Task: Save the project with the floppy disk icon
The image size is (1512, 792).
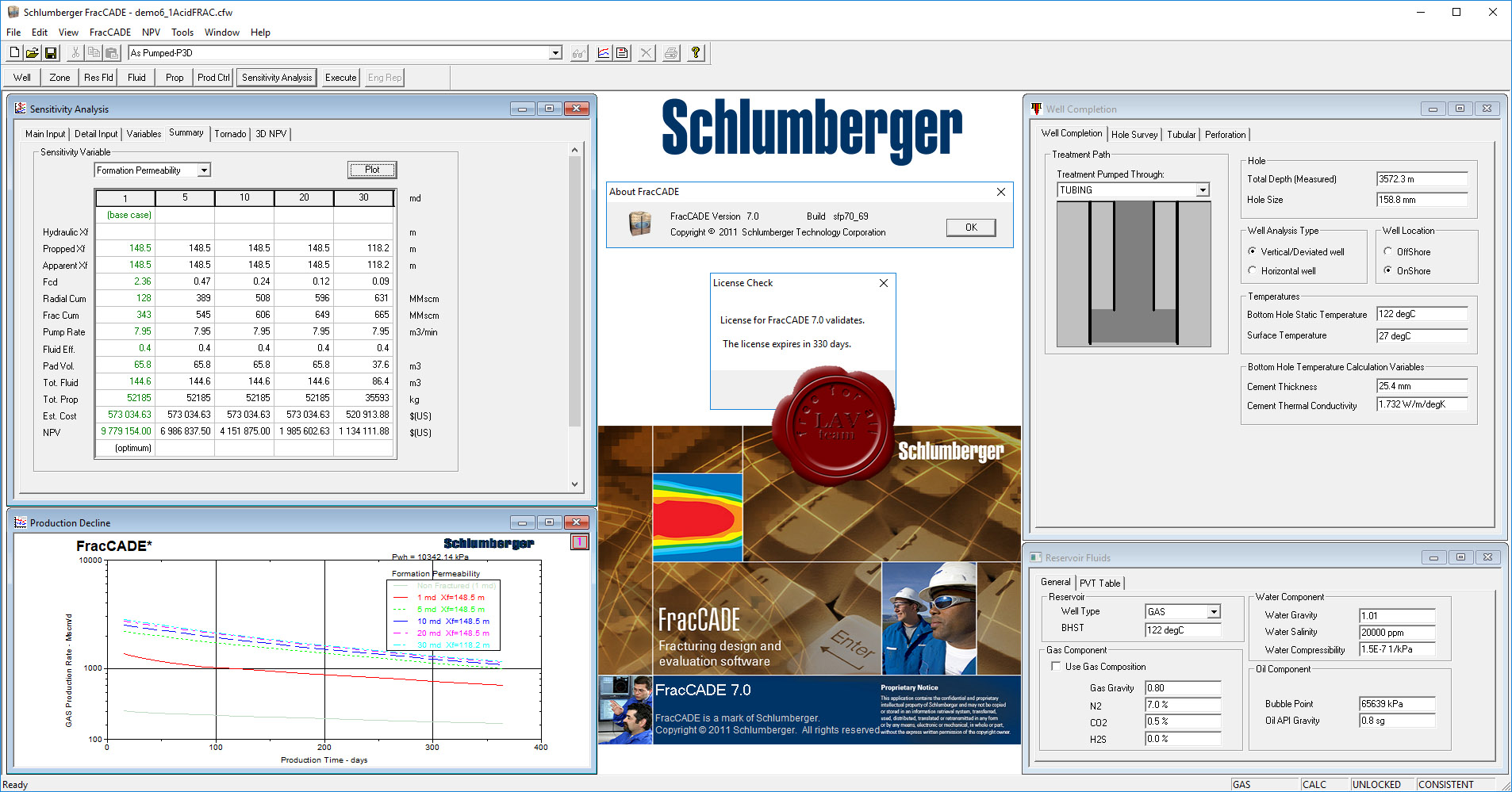Action: coord(51,53)
